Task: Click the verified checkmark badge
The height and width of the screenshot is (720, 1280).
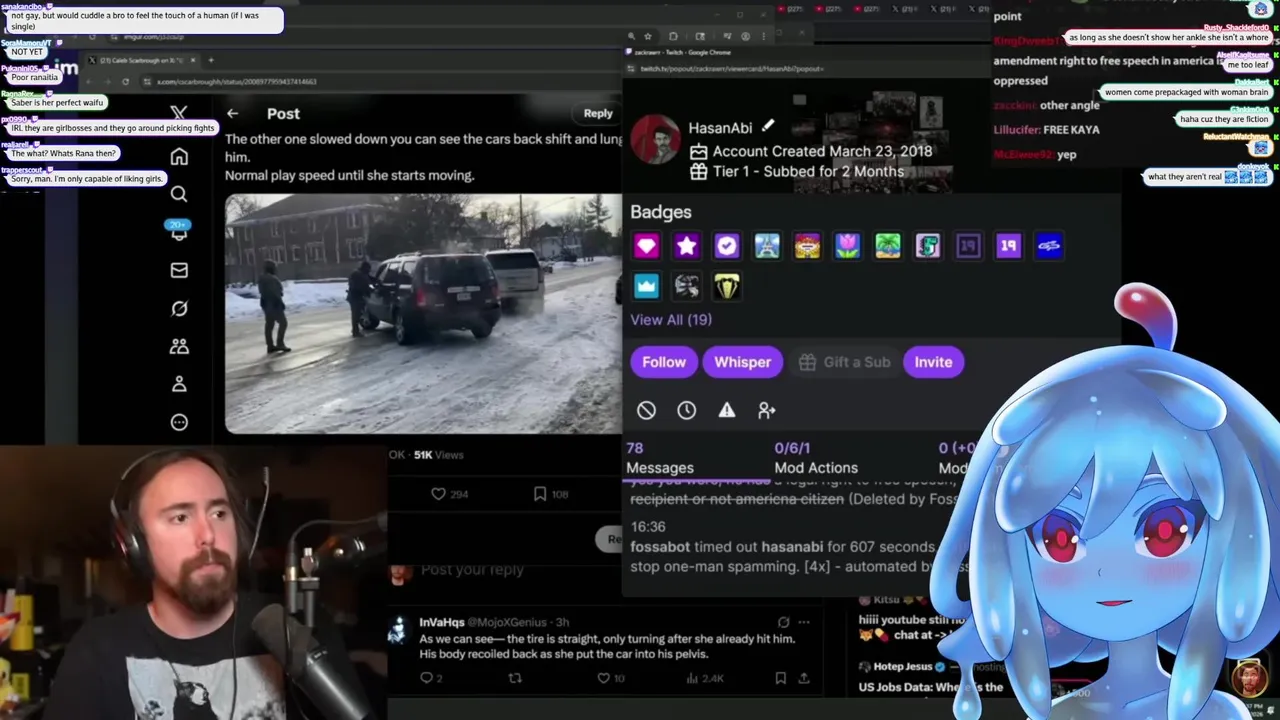Action: click(x=726, y=246)
